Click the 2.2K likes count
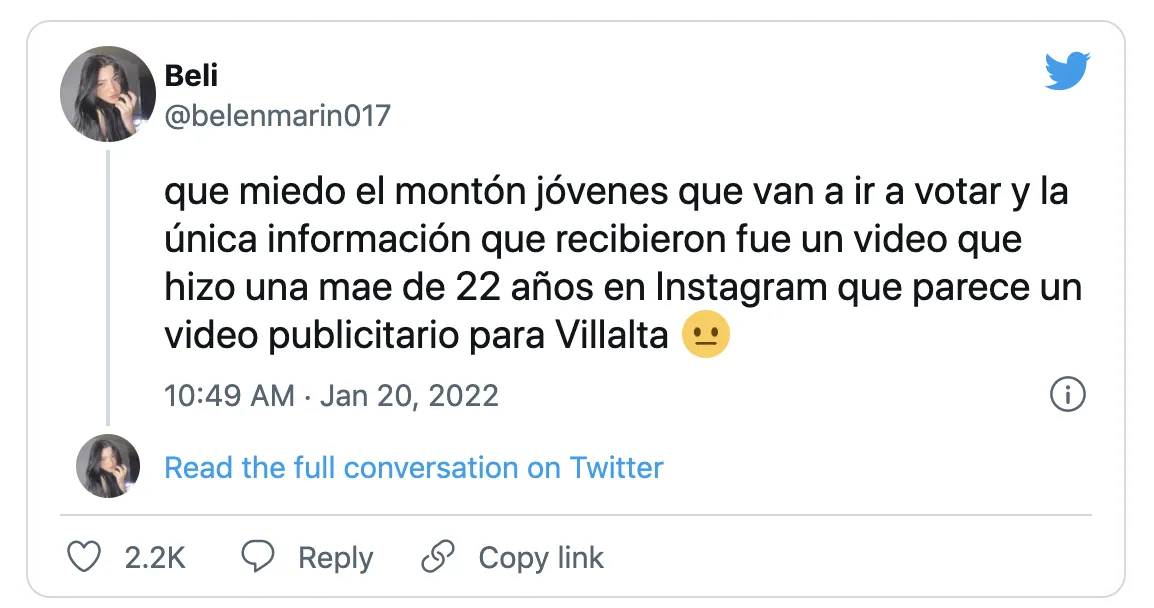Screen dimensions: 1154x608 pyautogui.click(x=155, y=558)
